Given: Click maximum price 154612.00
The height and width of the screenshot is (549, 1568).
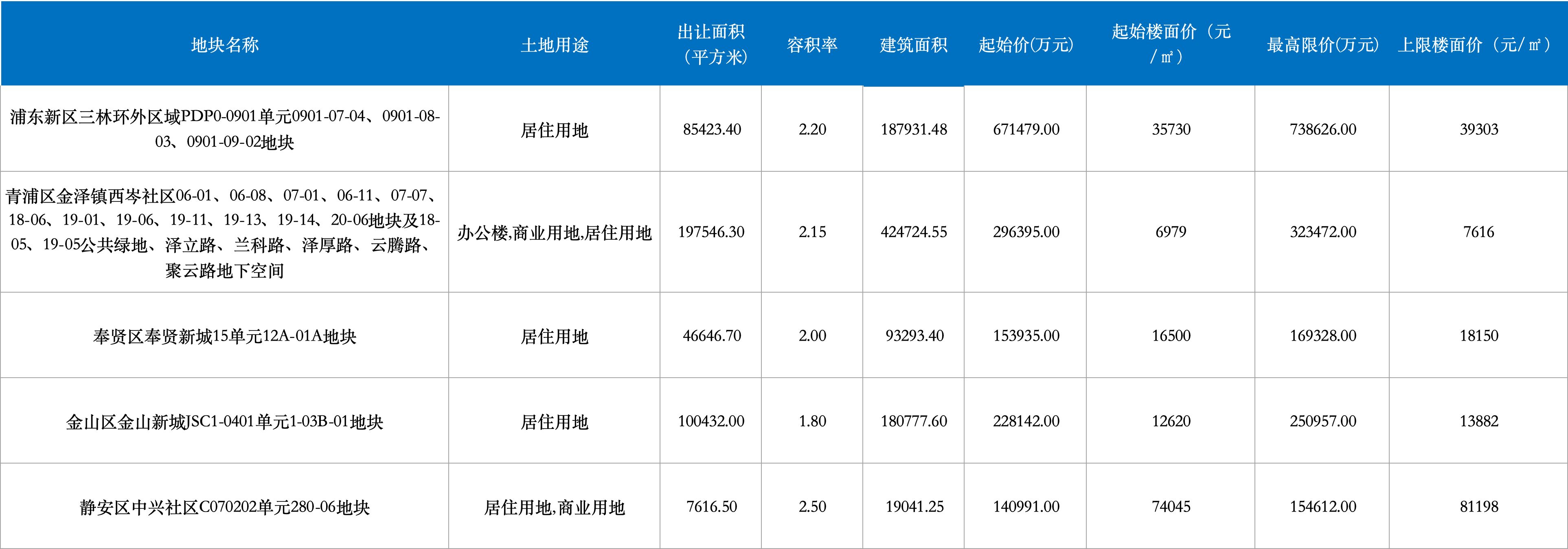Looking at the screenshot, I should [1323, 506].
